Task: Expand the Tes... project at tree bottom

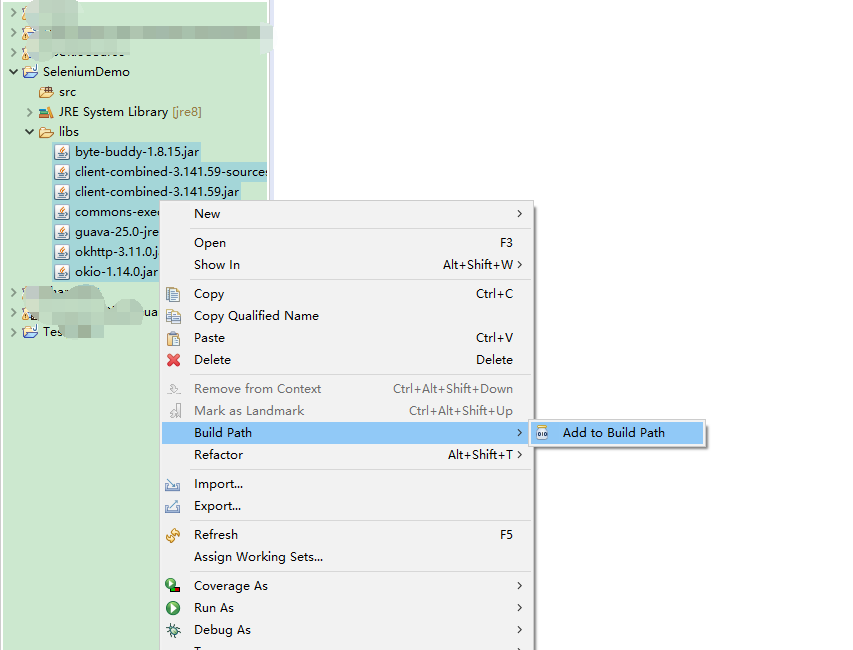Action: [x=14, y=332]
